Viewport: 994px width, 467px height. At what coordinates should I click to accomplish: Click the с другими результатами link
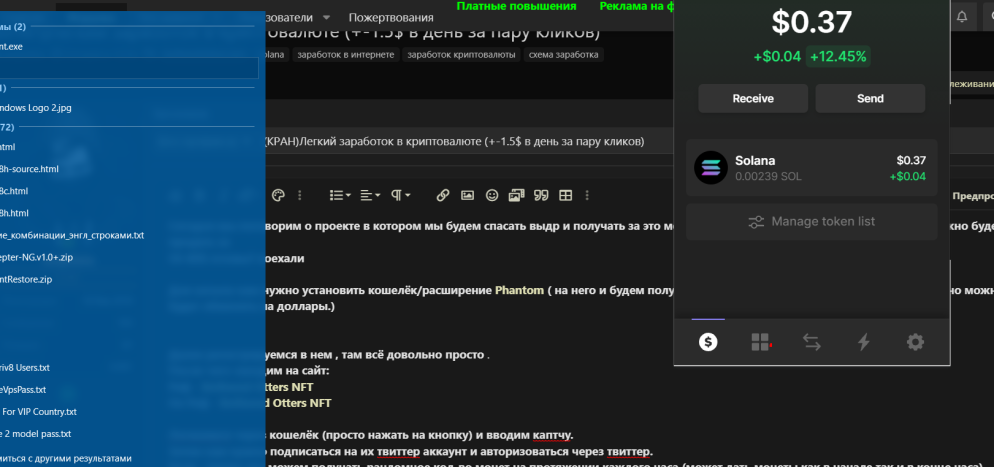click(x=65, y=458)
